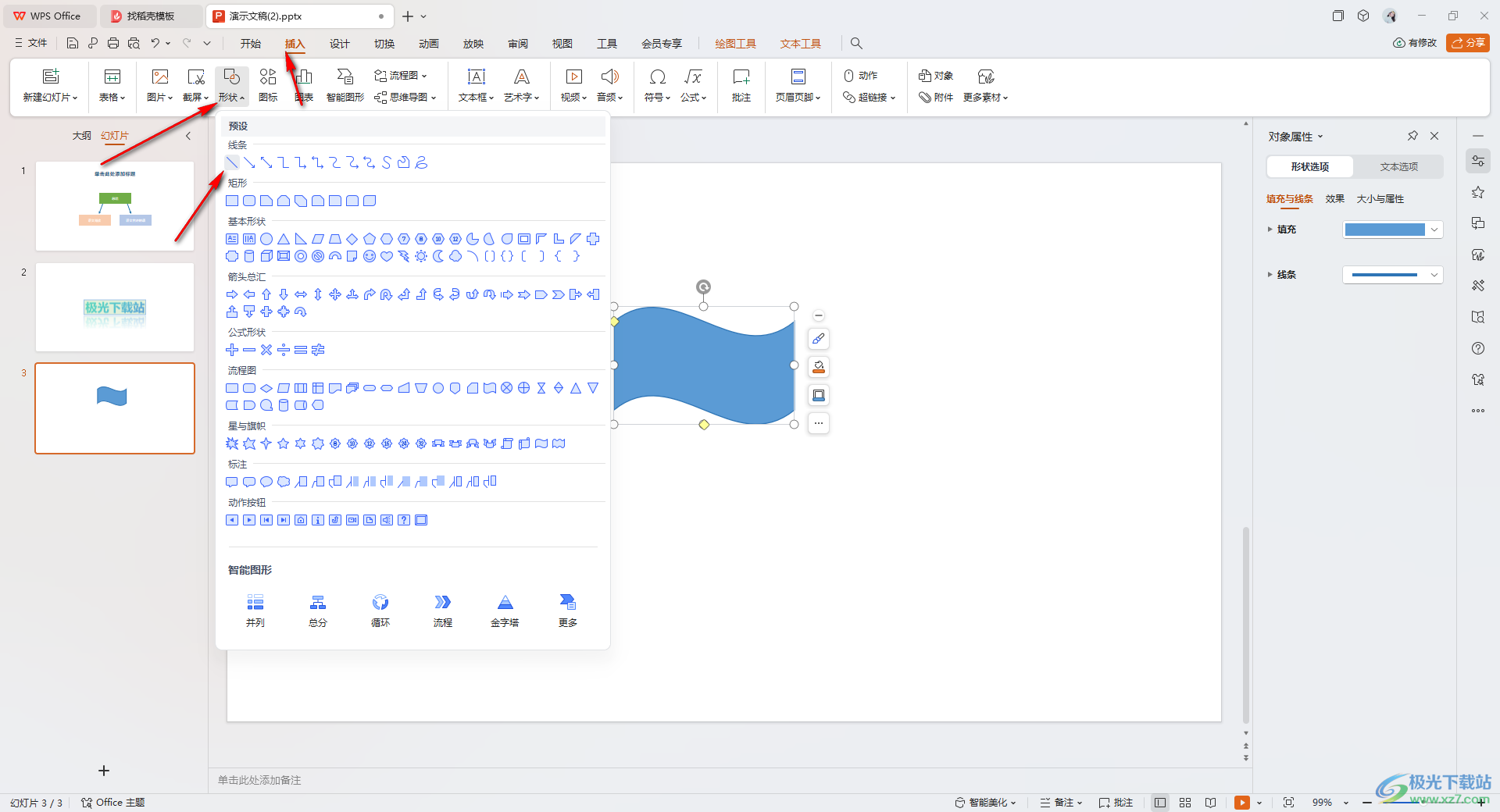Select the flowchart decision diamond shape
1500x812 pixels.
point(266,388)
